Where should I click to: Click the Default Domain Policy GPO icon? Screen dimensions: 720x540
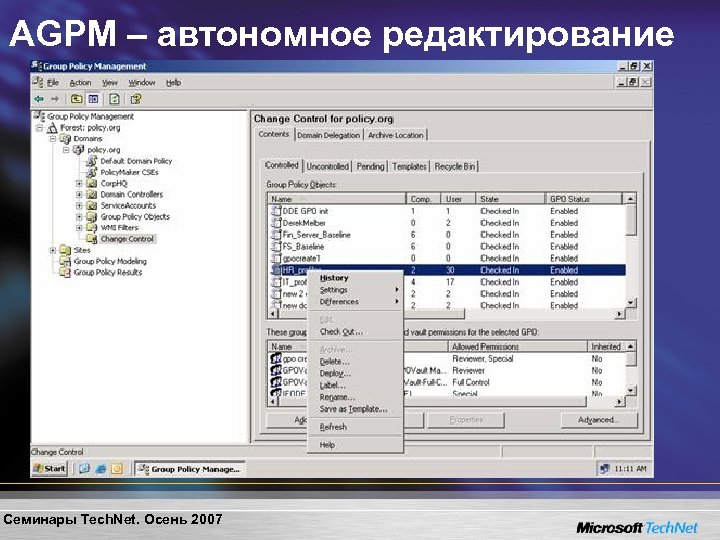click(x=92, y=161)
